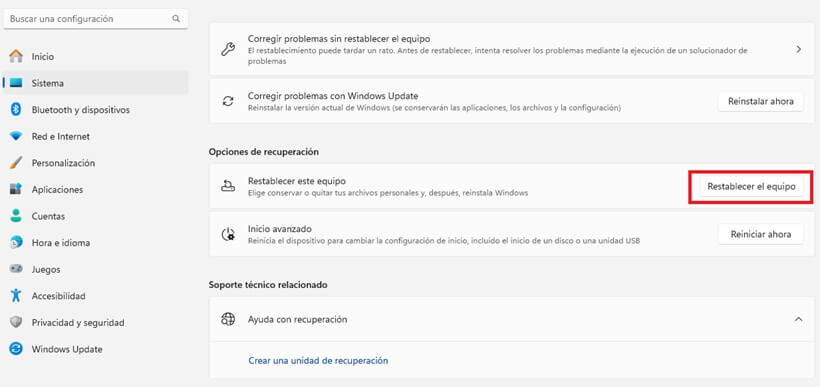The height and width of the screenshot is (387, 820).
Task: Open the Red e Internet wifi icon
Action: pos(16,136)
